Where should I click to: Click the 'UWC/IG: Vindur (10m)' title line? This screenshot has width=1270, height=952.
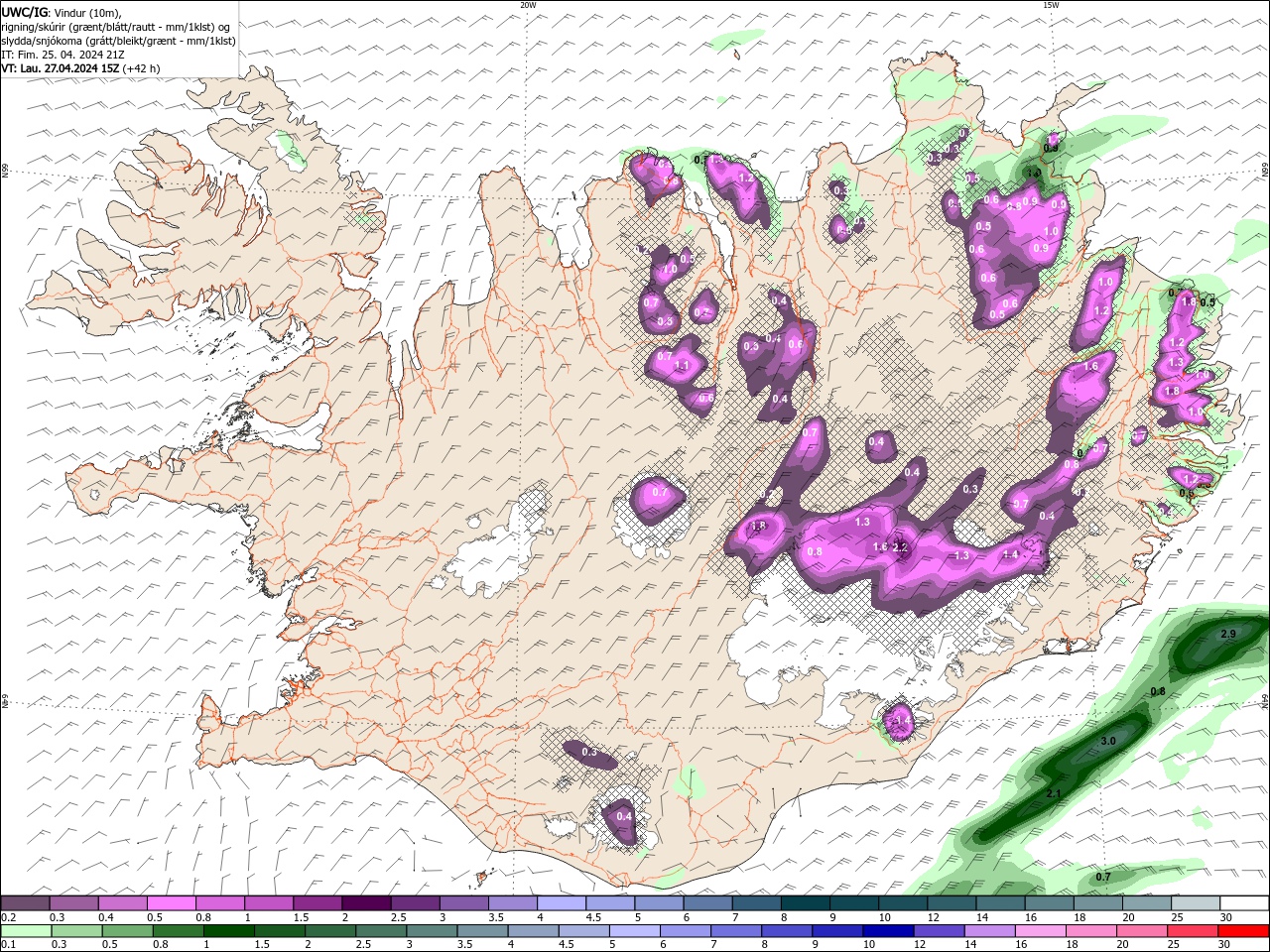click(x=62, y=12)
